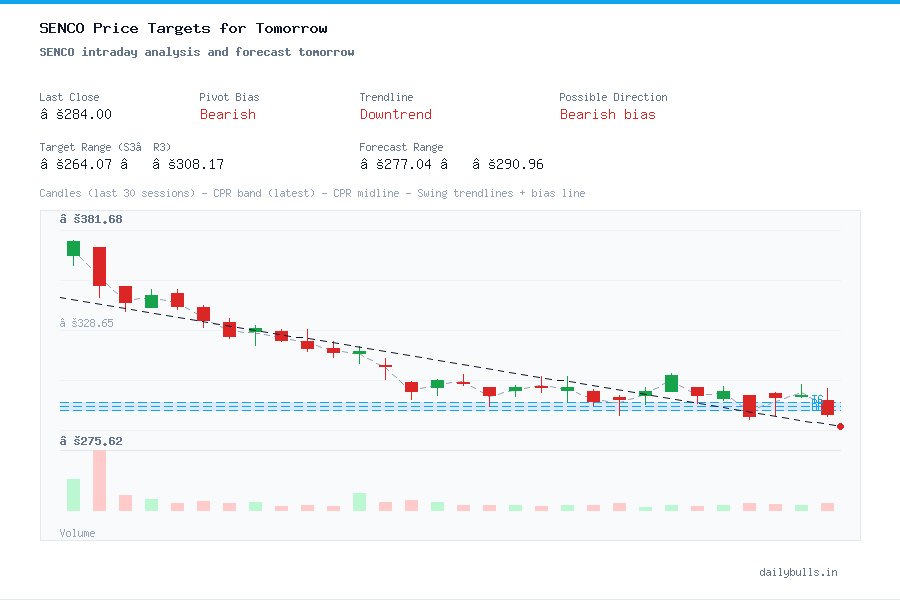This screenshot has width=900, height=600.
Task: Click the first green candle on the chart
Action: (x=72, y=248)
